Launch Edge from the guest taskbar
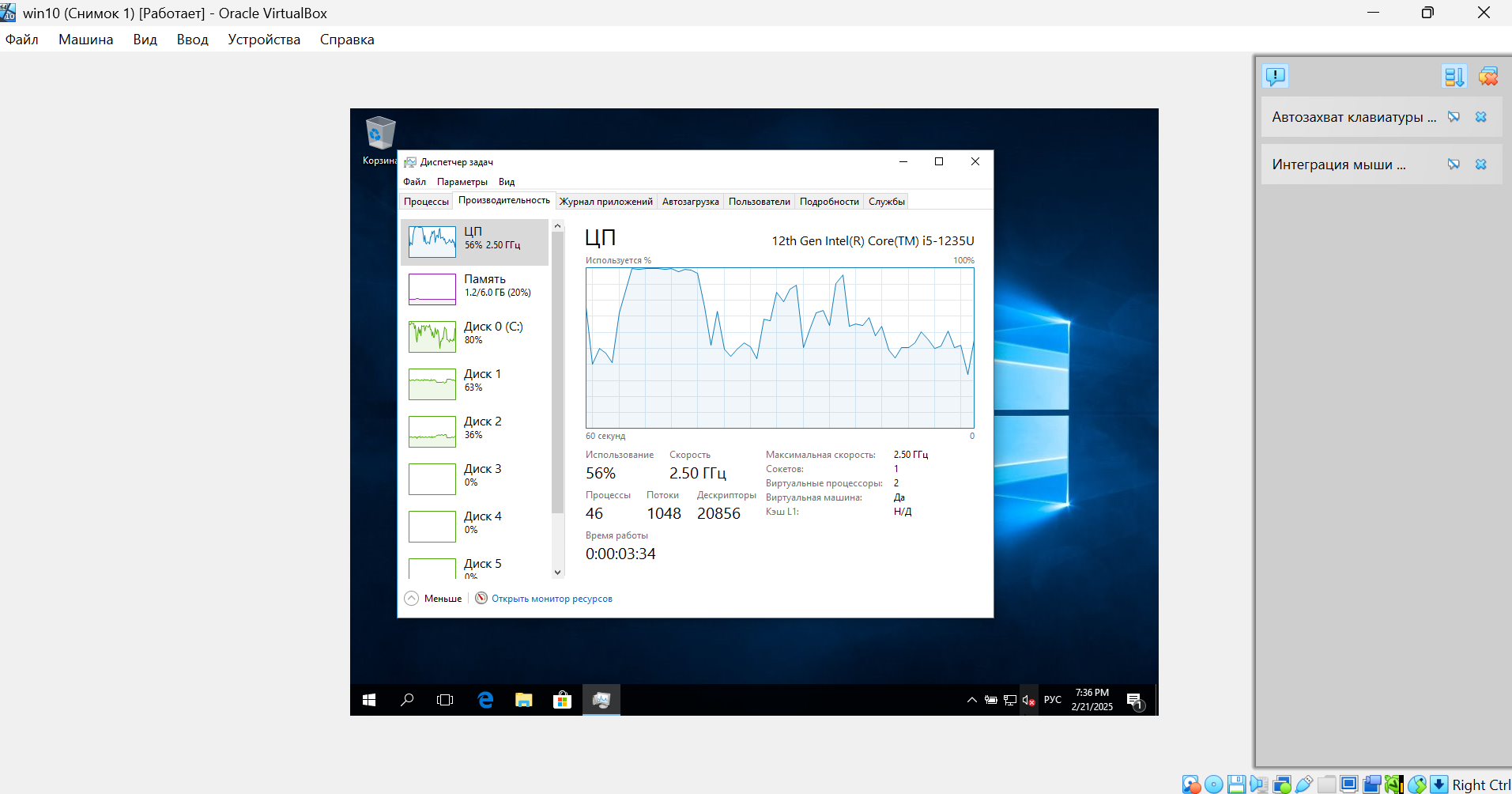This screenshot has height=794, width=1512. pos(485,700)
